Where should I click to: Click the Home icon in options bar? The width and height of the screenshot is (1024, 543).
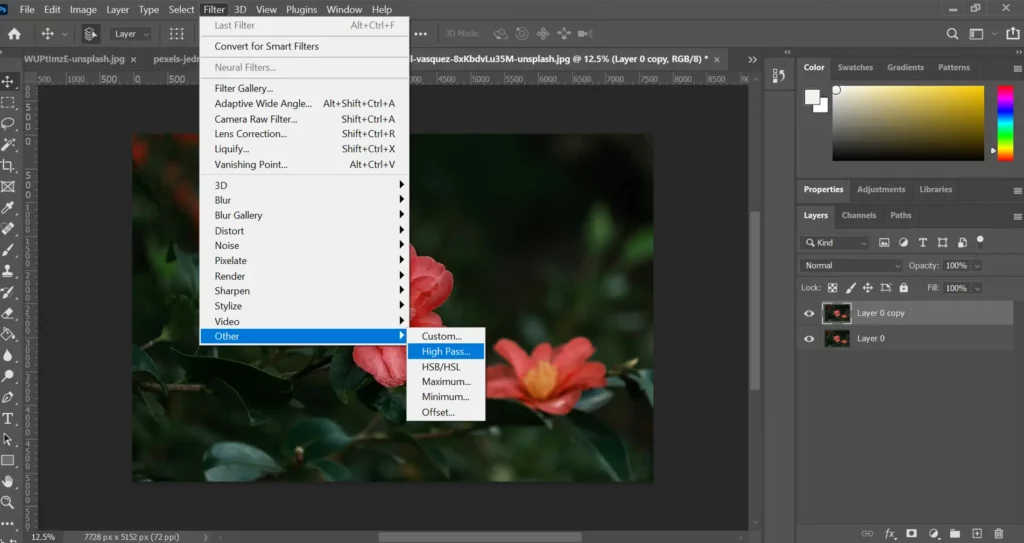click(x=14, y=34)
